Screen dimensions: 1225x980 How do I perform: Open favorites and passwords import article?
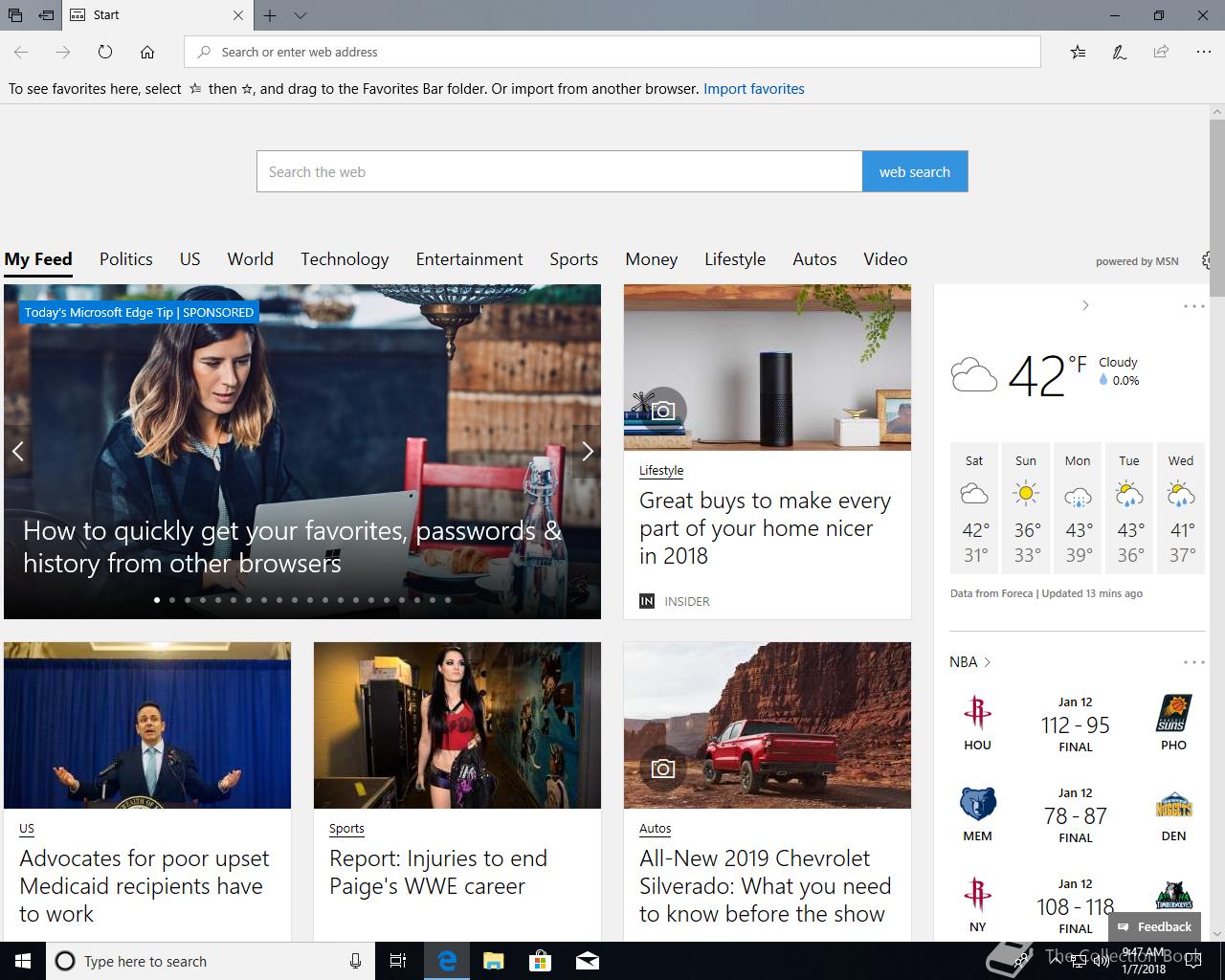[292, 546]
